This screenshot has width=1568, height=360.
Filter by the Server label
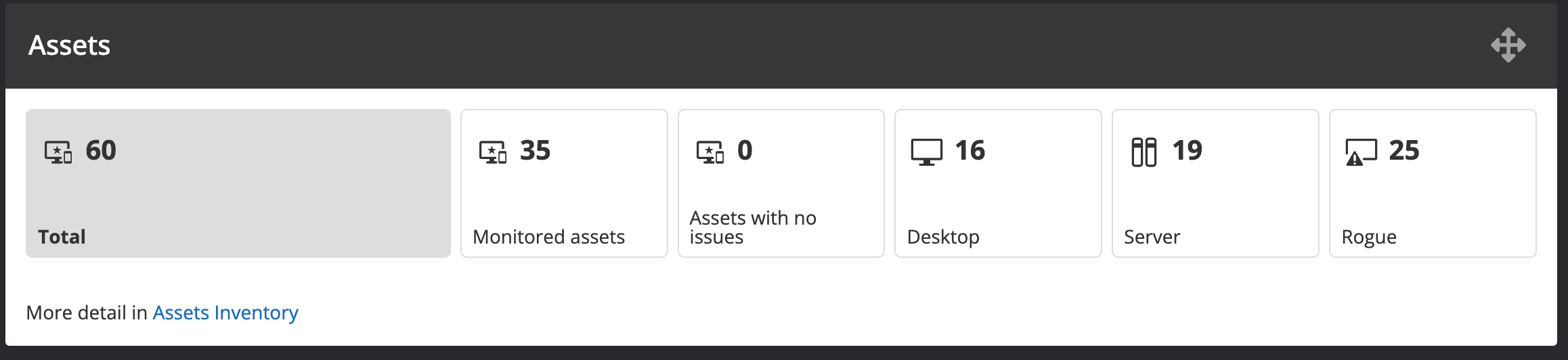tap(1152, 237)
